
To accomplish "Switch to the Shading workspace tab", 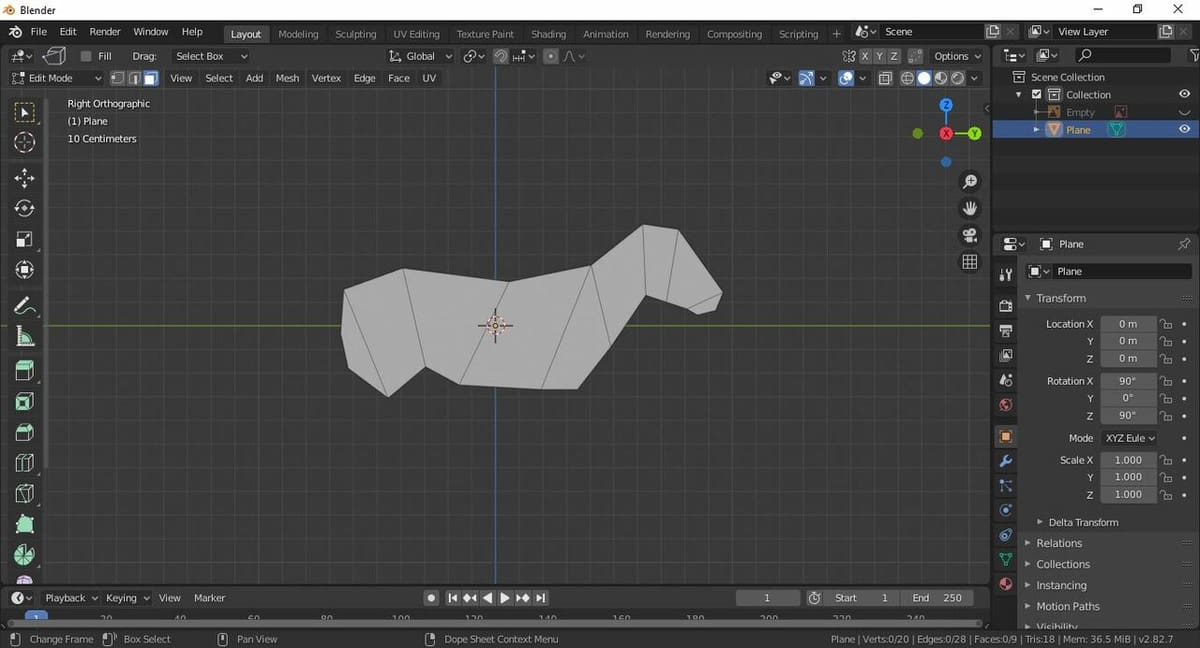I will pyautogui.click(x=548, y=34).
